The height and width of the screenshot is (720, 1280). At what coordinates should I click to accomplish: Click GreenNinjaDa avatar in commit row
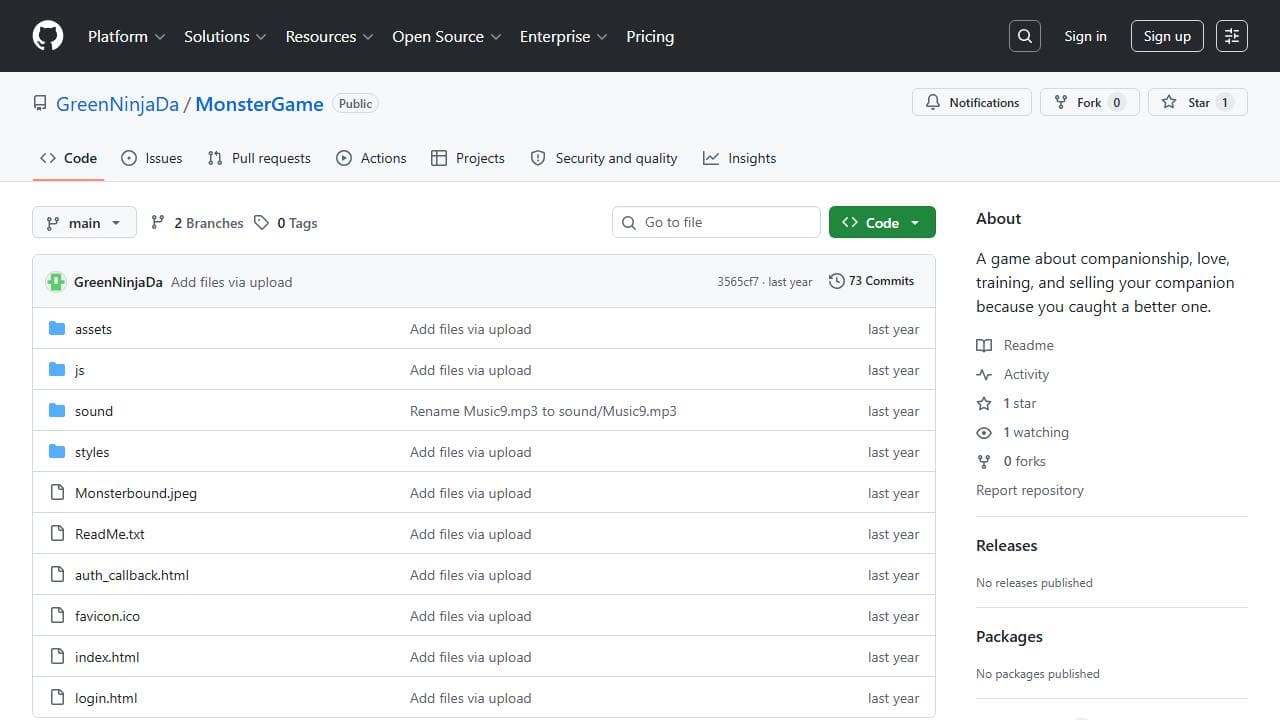tap(56, 282)
